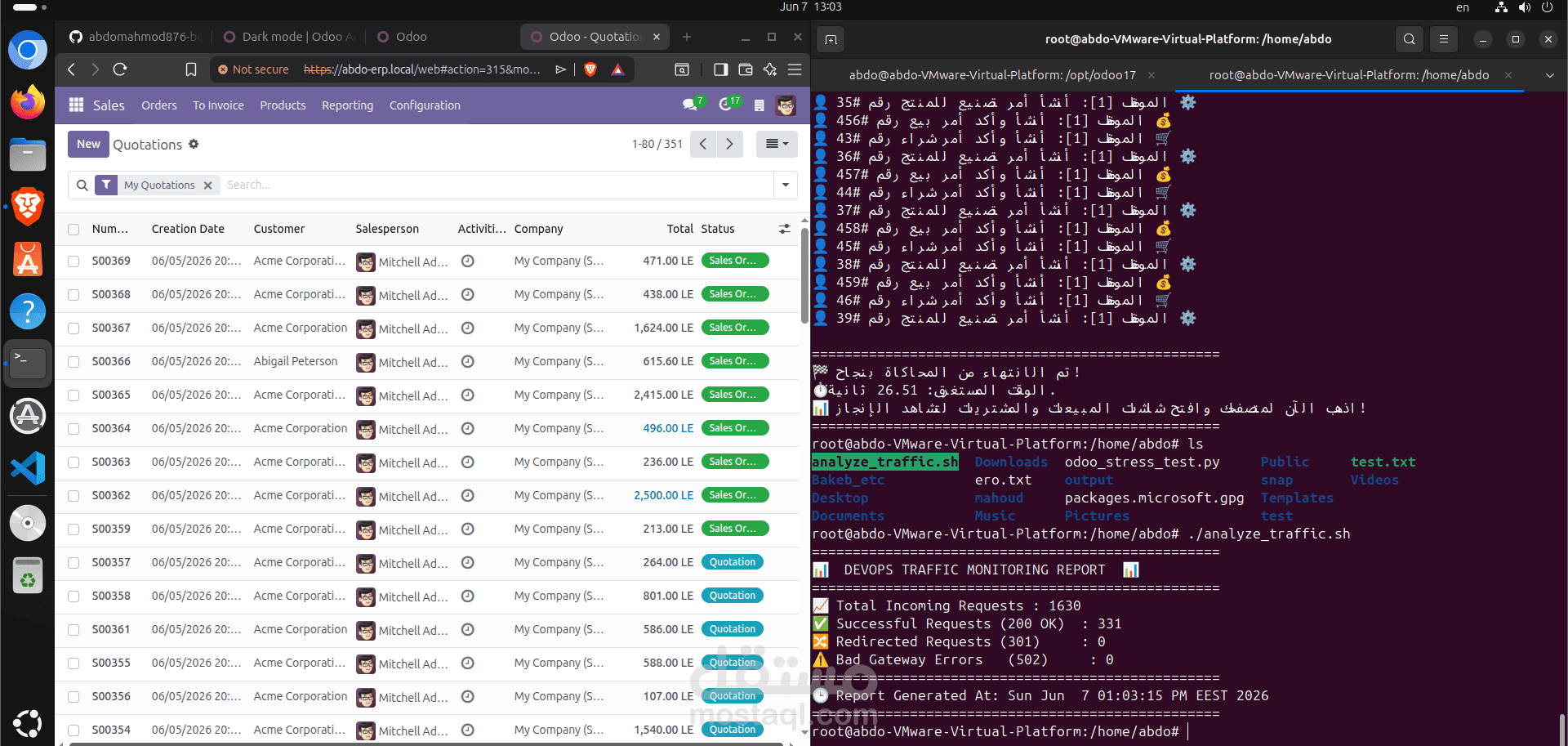Switch to the Odoo browser tab
Screen dimensions: 1568x746
(x=403, y=37)
